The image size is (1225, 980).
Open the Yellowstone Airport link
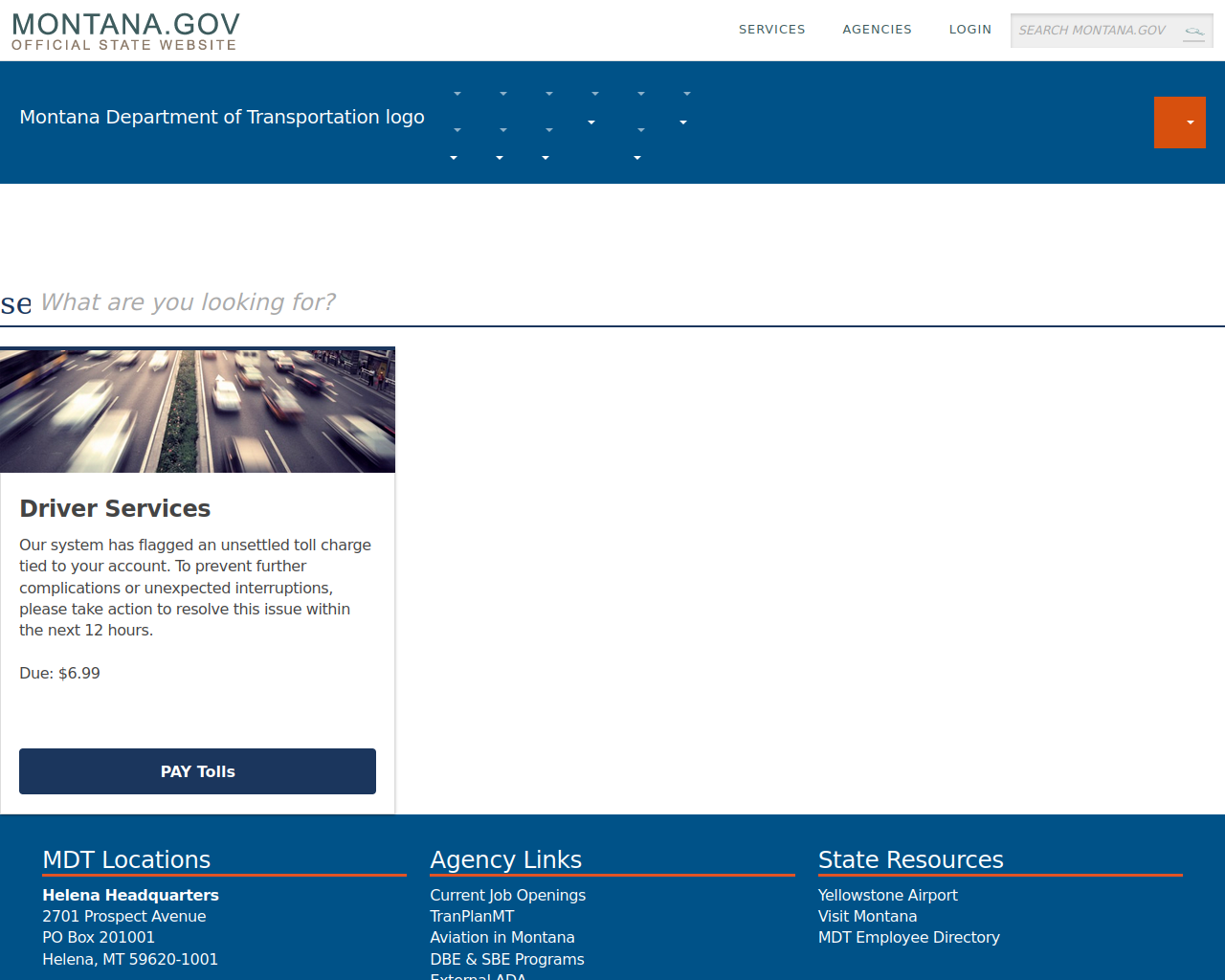point(887,895)
